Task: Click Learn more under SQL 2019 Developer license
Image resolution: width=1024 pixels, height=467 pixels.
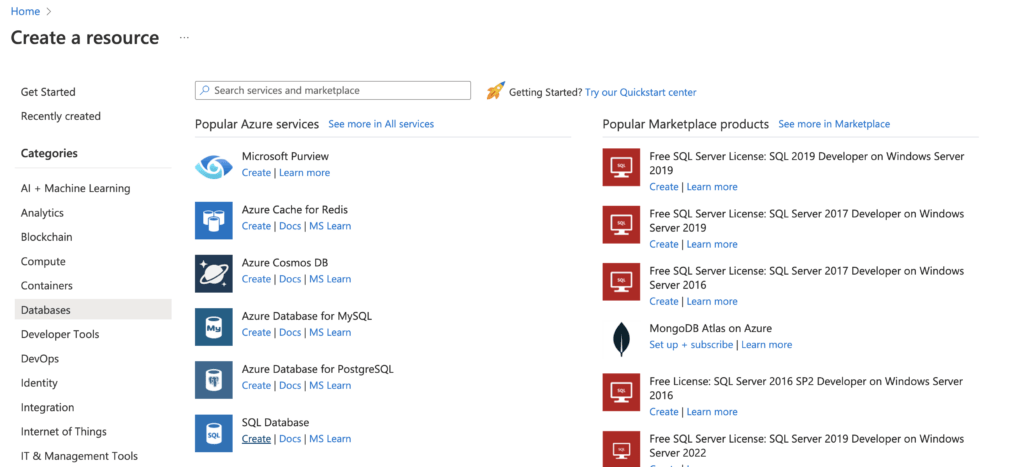Action: (x=712, y=187)
